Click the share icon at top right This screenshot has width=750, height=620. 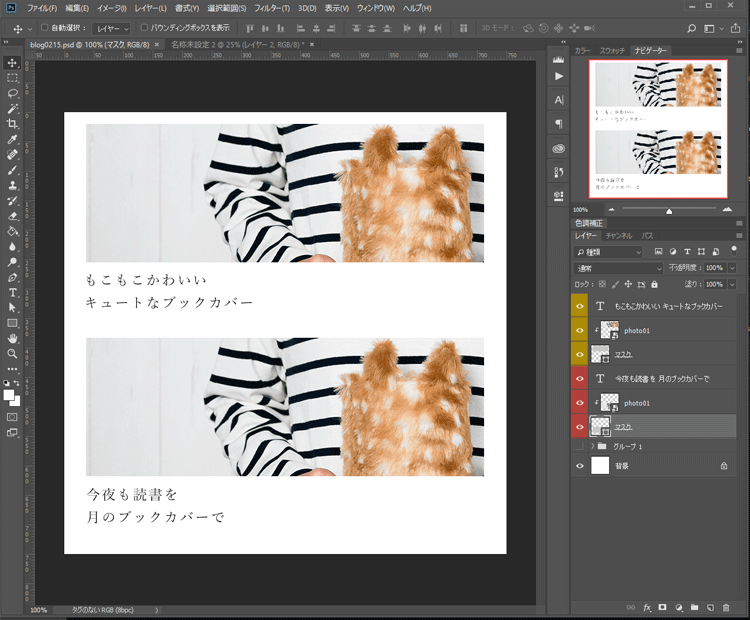(x=735, y=28)
